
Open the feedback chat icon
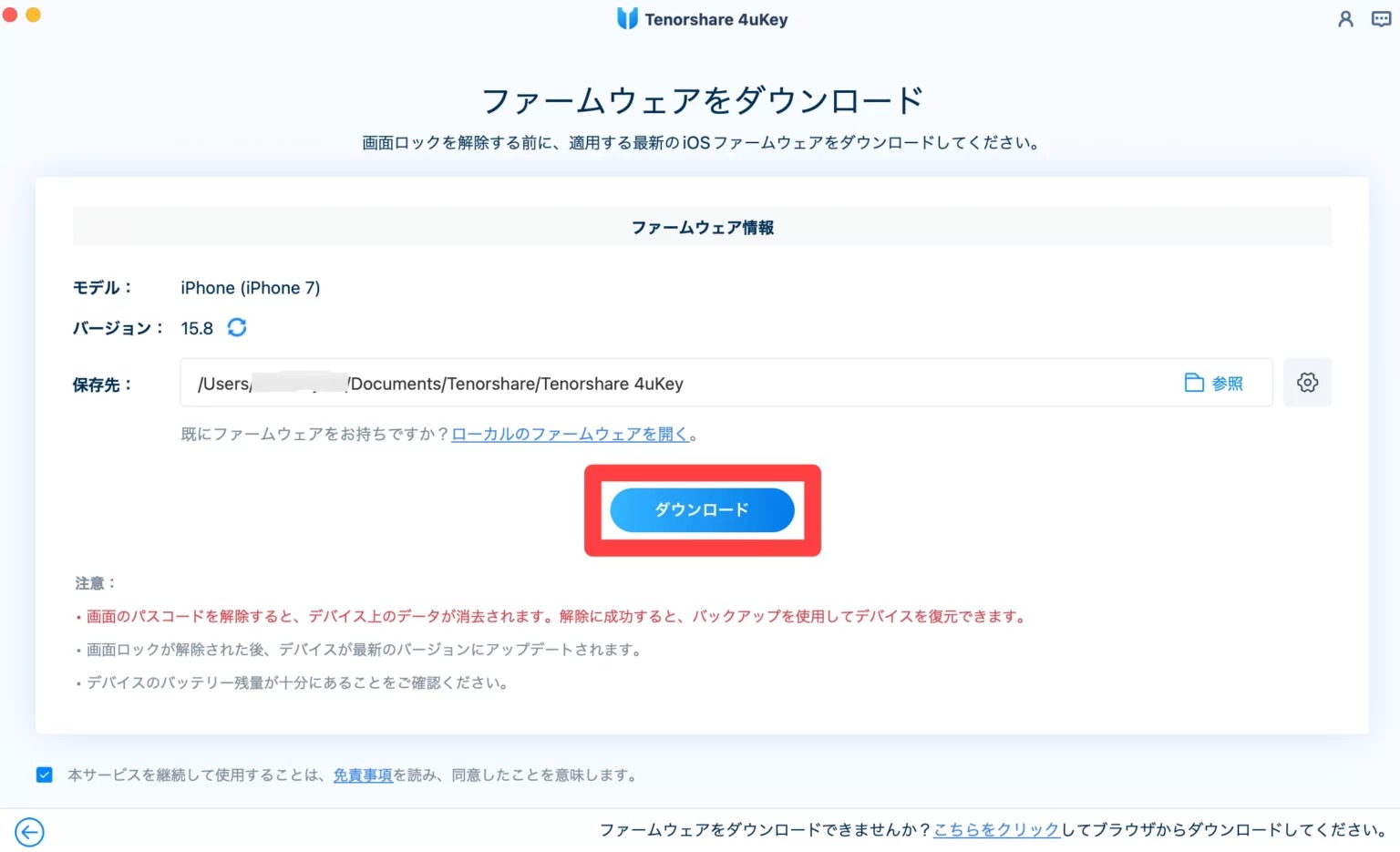1382,19
